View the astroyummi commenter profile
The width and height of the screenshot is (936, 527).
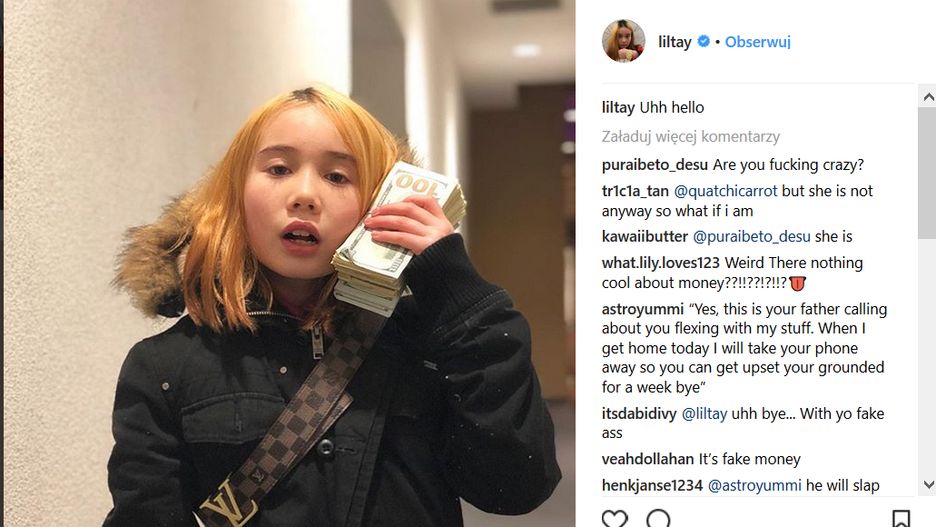click(643, 309)
